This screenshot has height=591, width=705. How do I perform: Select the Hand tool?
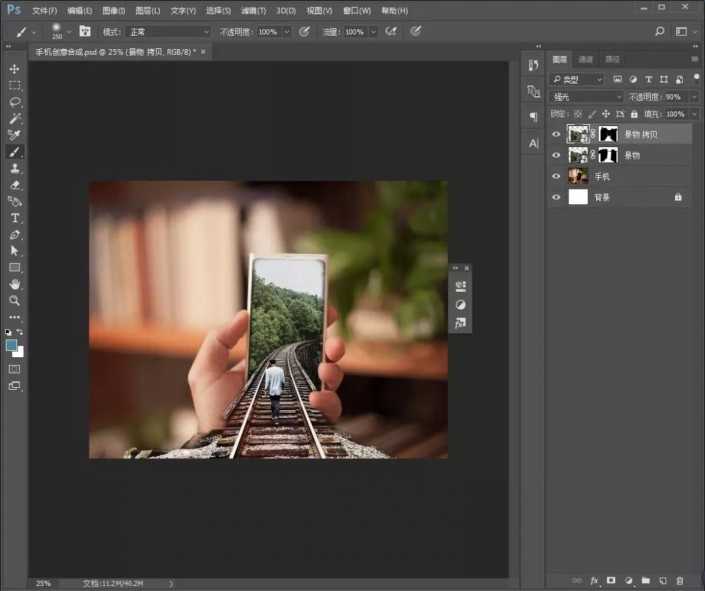(15, 284)
